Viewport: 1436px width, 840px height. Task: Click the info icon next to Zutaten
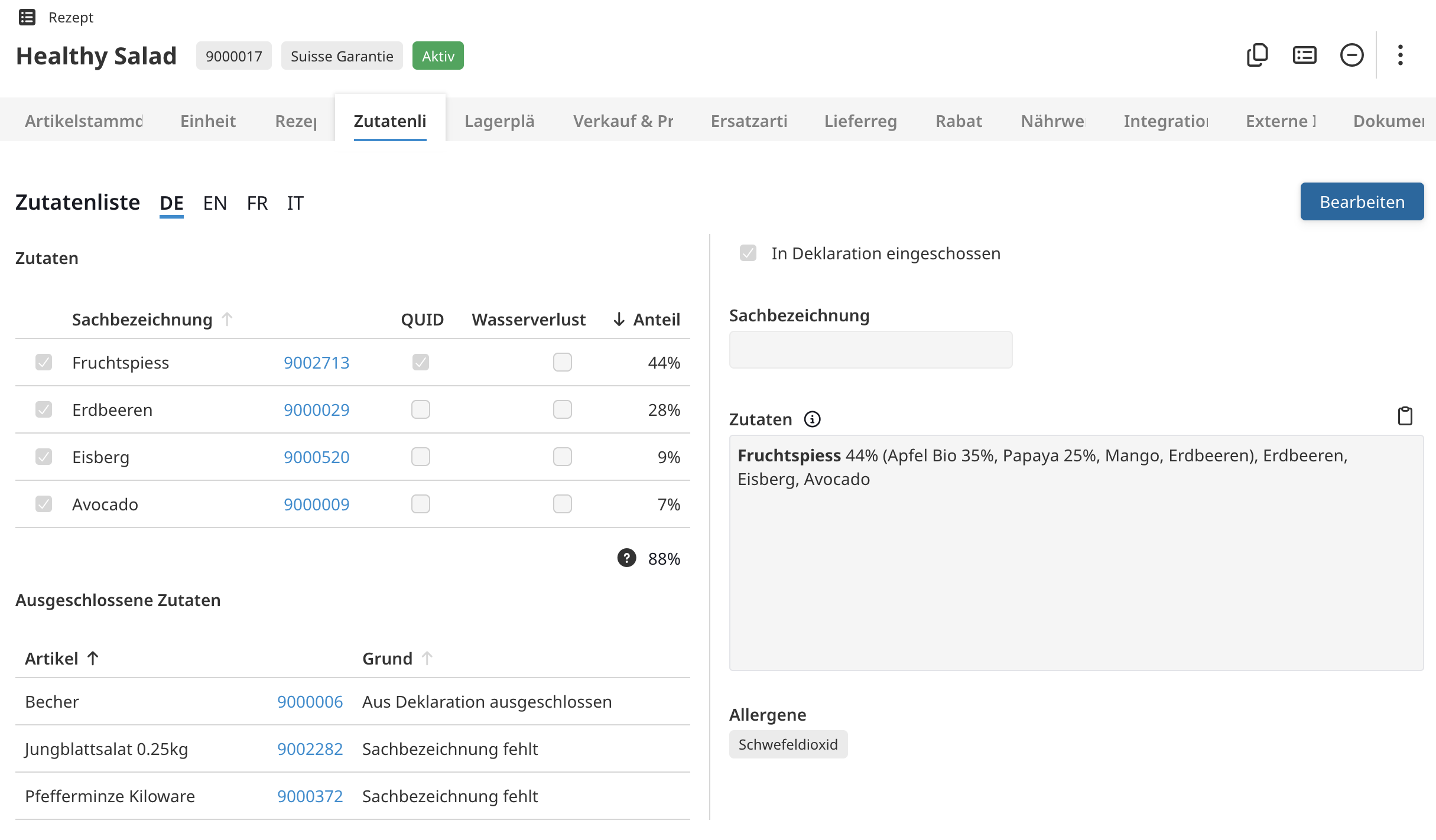pyautogui.click(x=812, y=419)
